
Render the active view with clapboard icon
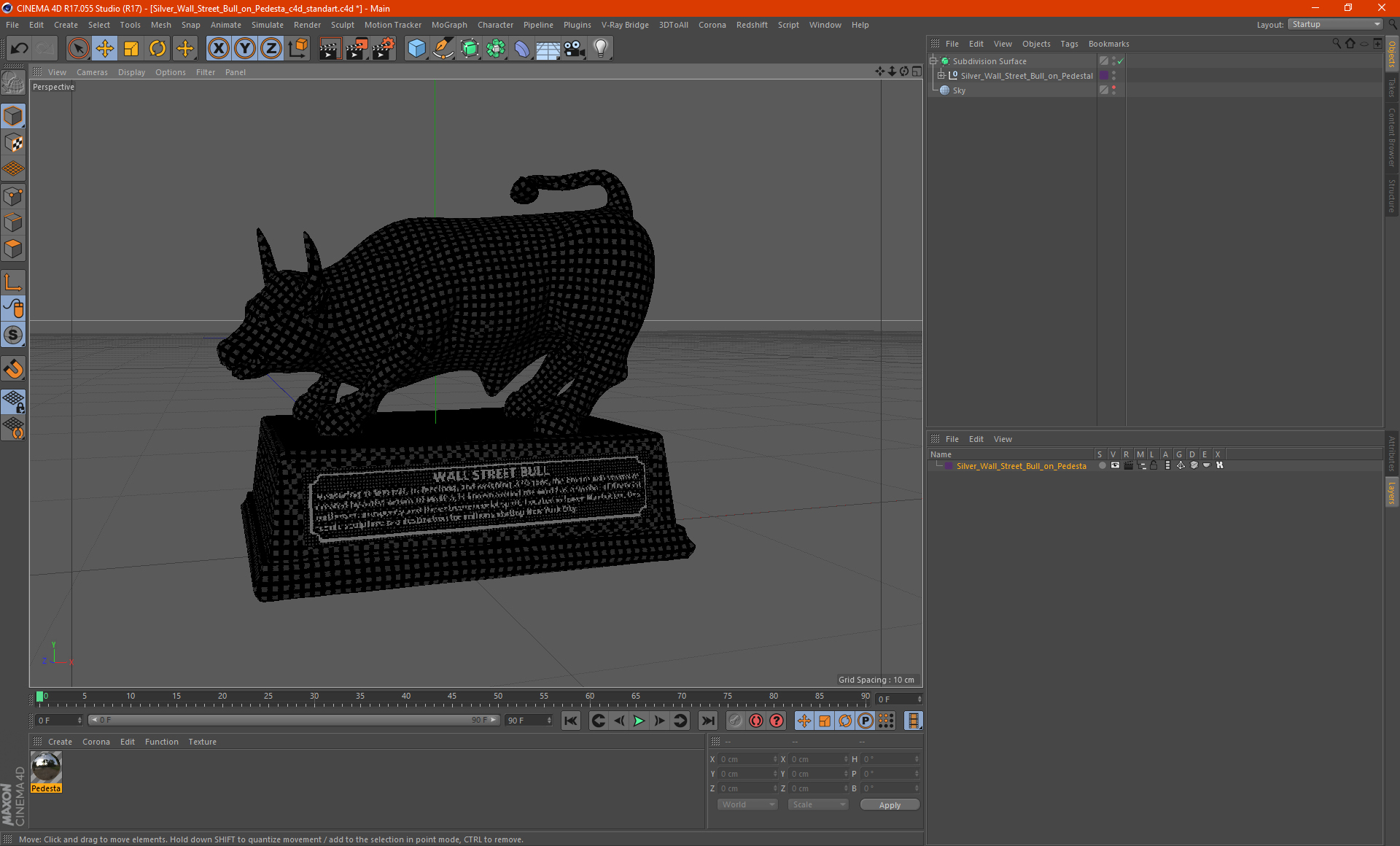[330, 49]
